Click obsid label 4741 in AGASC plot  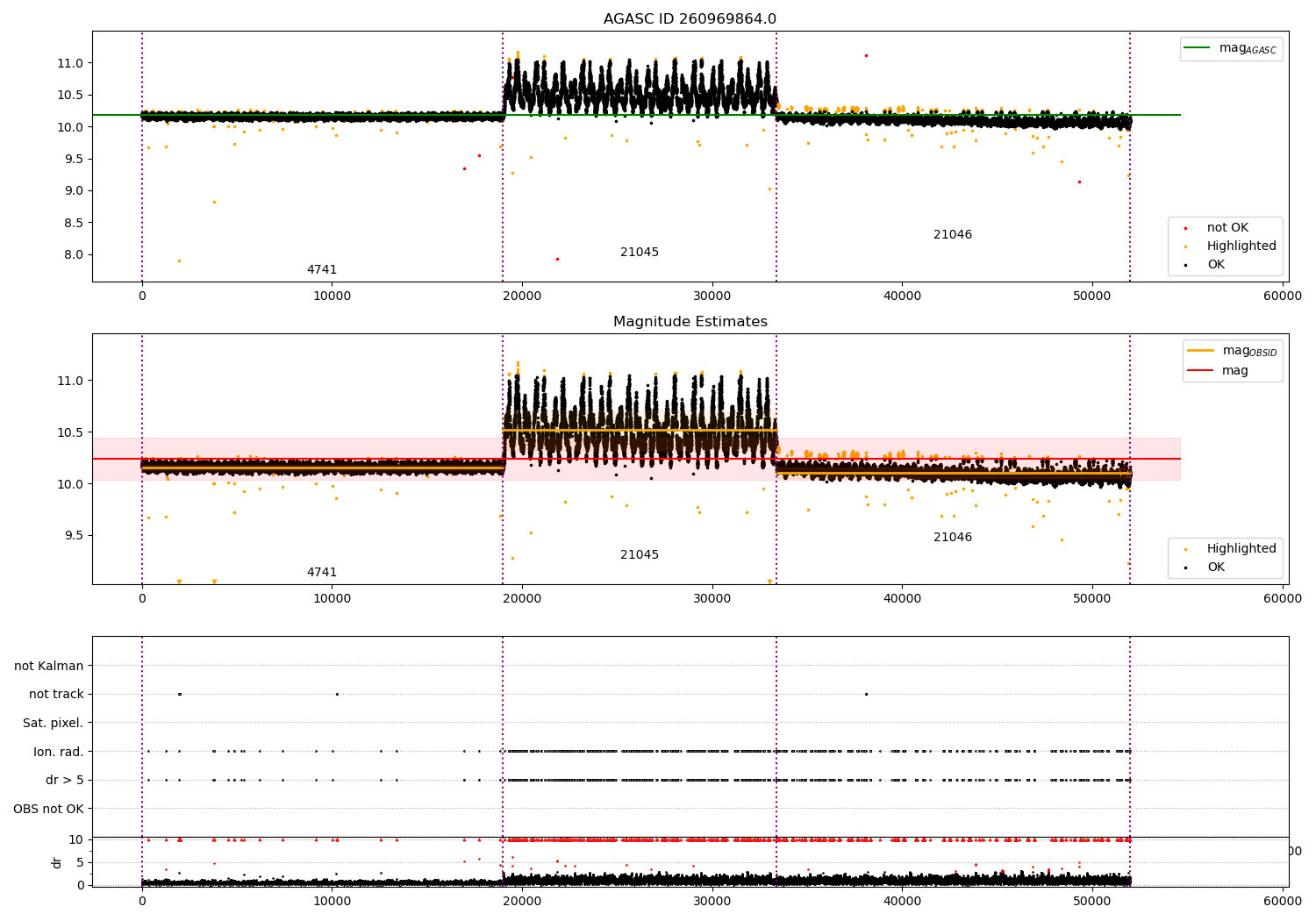pyautogui.click(x=322, y=270)
